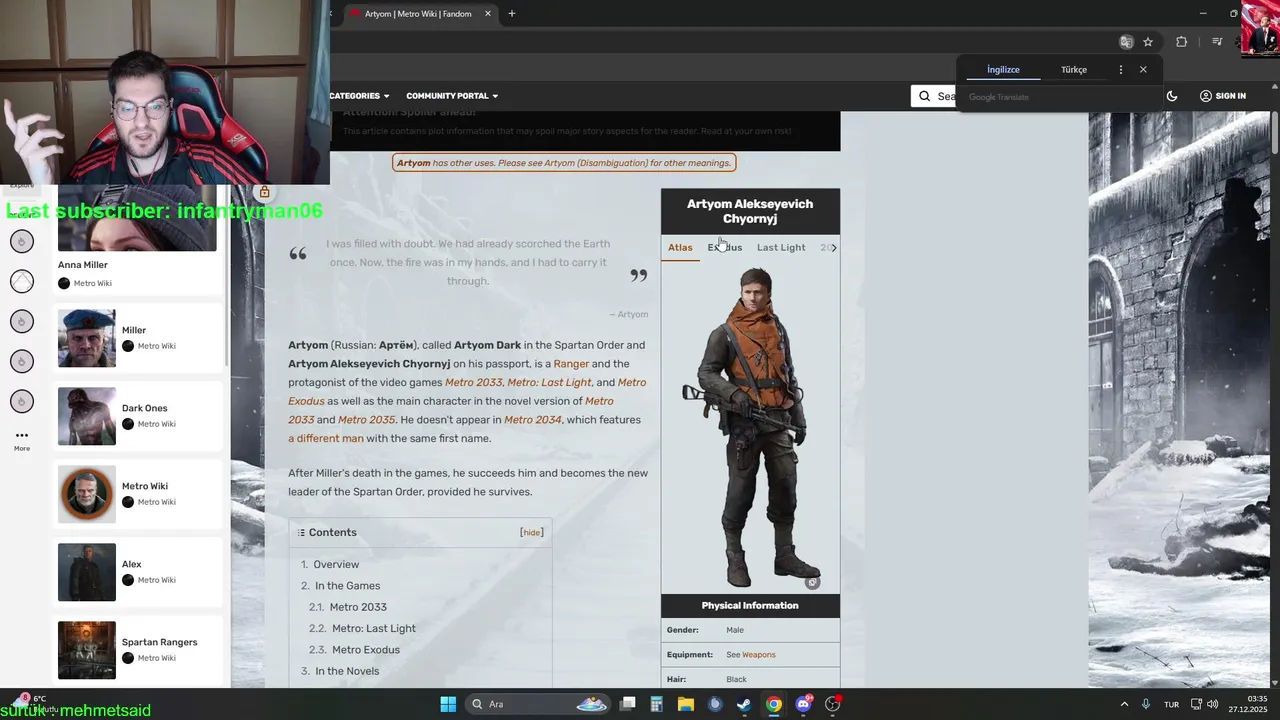The image size is (1280, 720).
Task: Click the triangle wiki icon in sidebar
Action: point(21,281)
